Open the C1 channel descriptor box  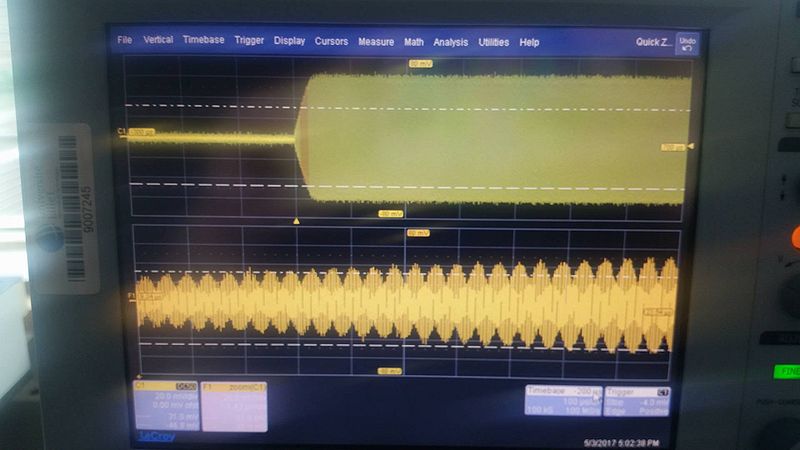click(x=166, y=406)
